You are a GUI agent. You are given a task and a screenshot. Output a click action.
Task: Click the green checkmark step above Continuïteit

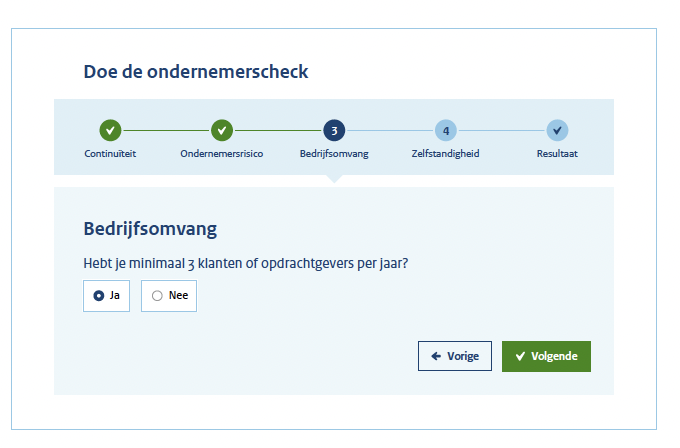(110, 130)
